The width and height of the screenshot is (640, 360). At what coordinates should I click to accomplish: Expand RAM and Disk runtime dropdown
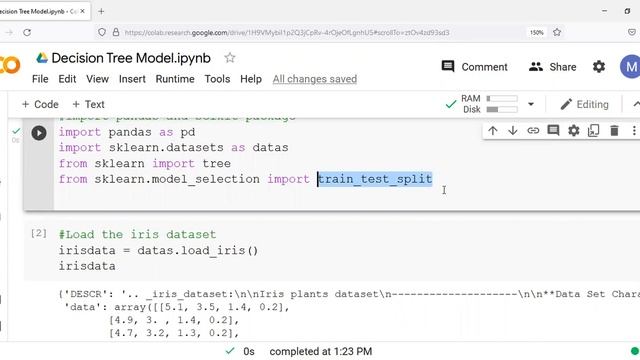click(531, 104)
